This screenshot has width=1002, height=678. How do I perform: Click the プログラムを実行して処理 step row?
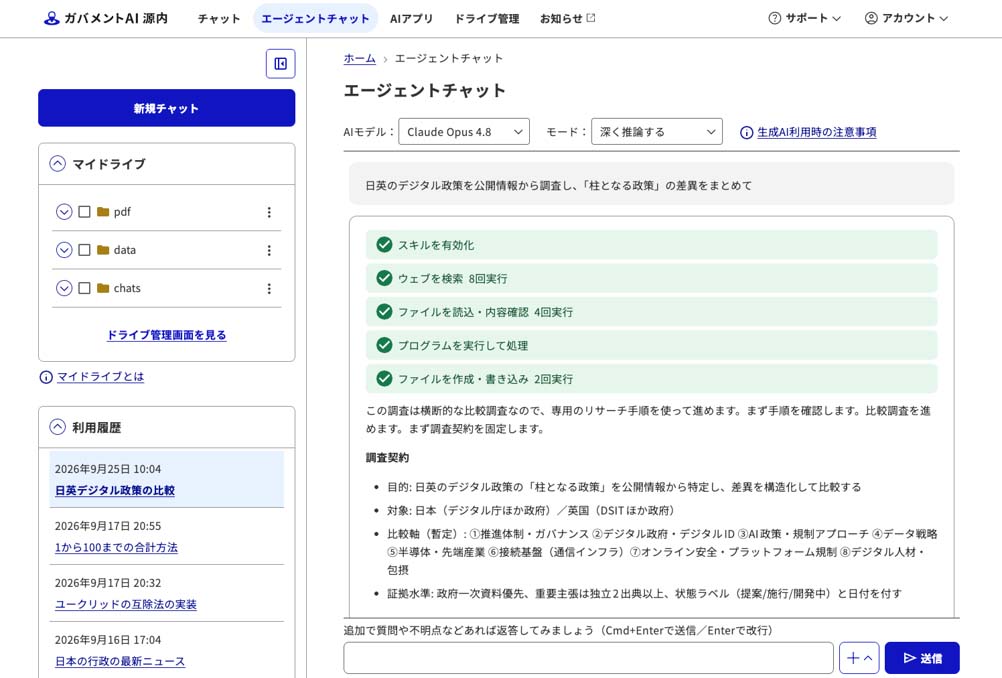pos(652,345)
